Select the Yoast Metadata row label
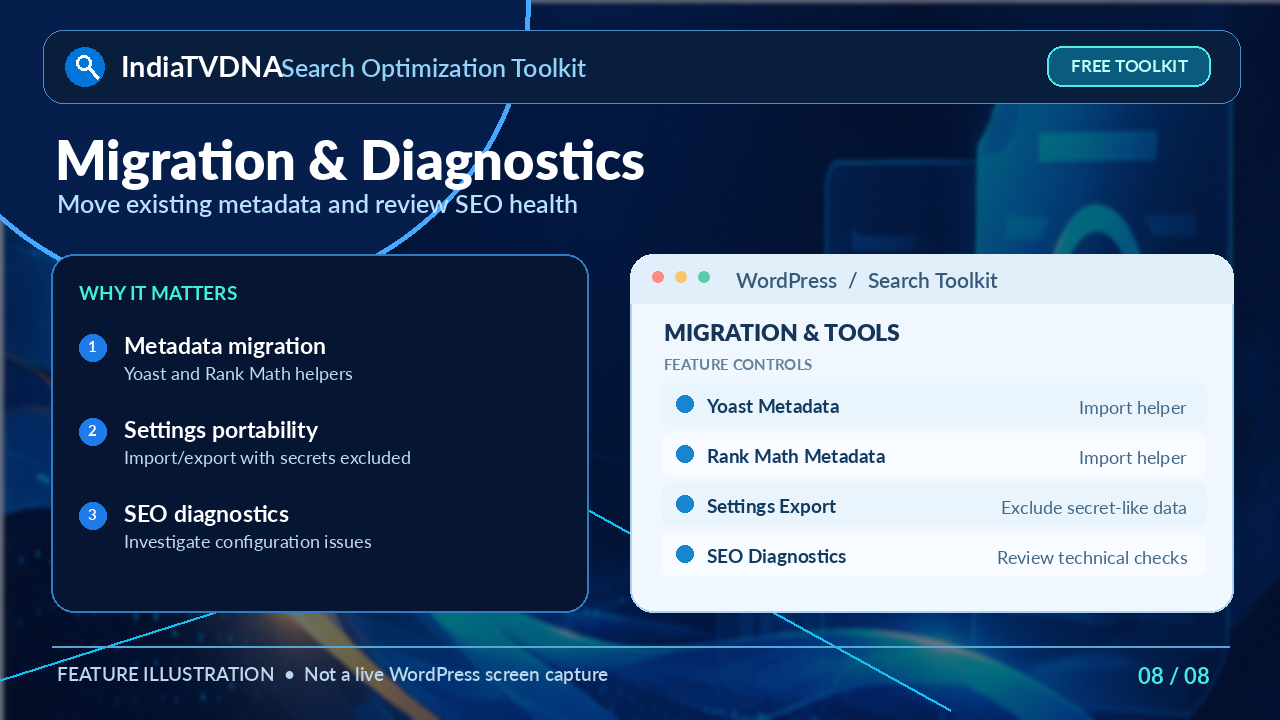 click(x=773, y=406)
